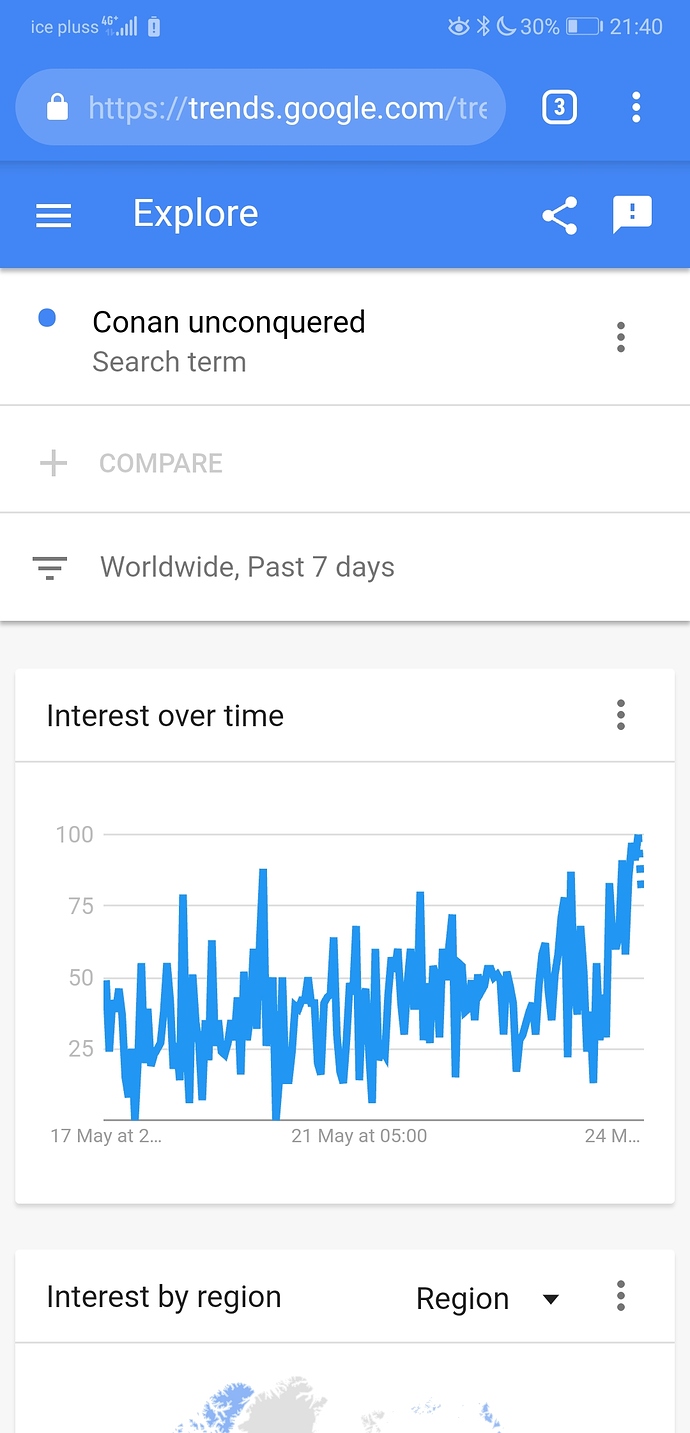Edit the Conan unconquered search term
The width and height of the screenshot is (690, 1433).
click(x=229, y=322)
